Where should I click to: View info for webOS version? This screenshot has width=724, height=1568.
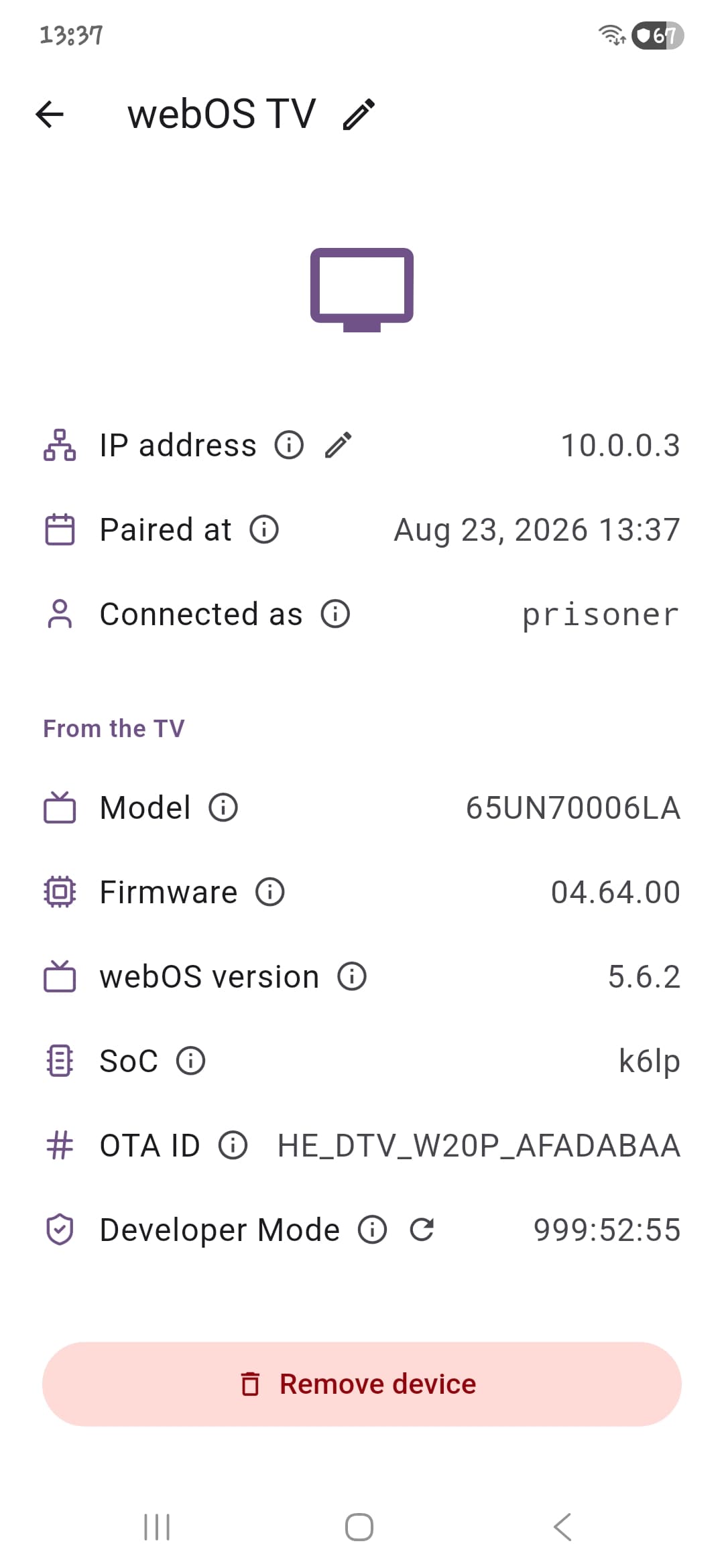pos(352,976)
